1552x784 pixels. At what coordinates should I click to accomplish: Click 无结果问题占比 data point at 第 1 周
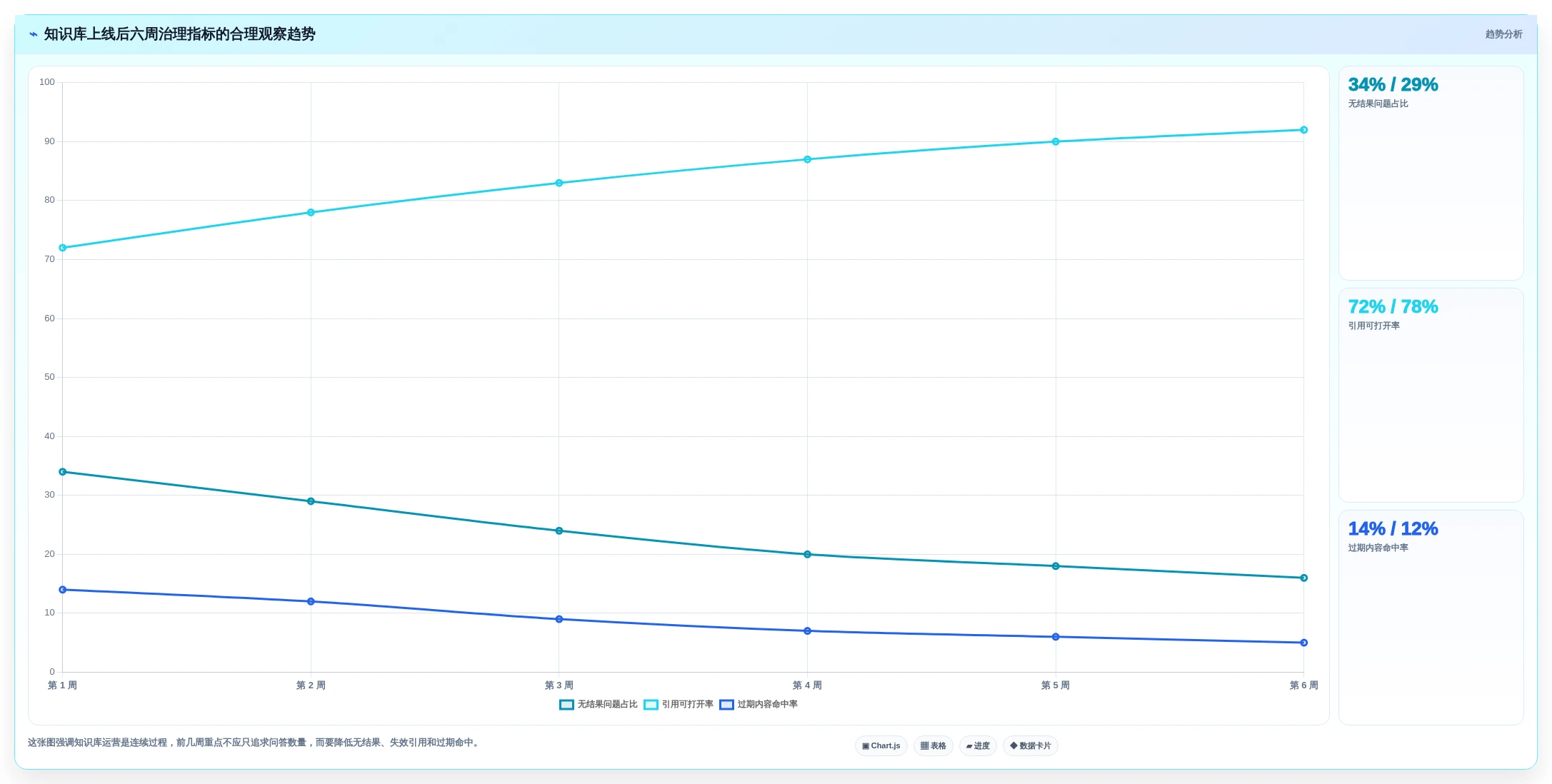tap(63, 472)
